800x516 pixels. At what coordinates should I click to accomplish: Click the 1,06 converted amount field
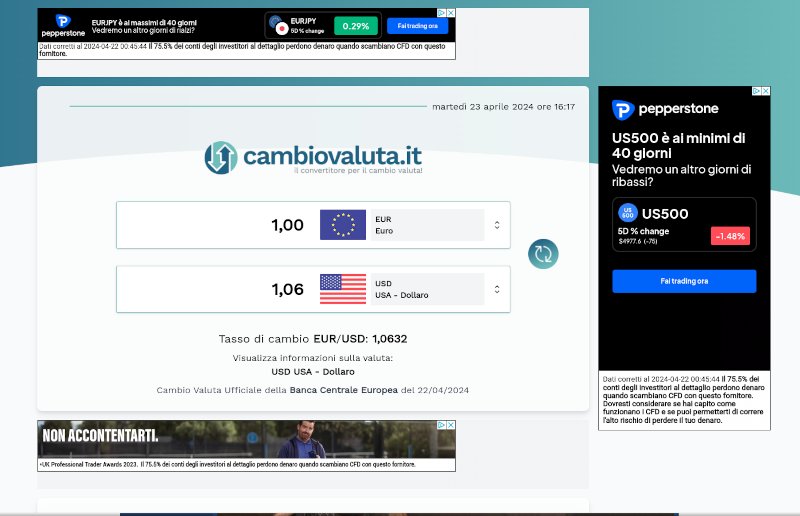(x=214, y=289)
